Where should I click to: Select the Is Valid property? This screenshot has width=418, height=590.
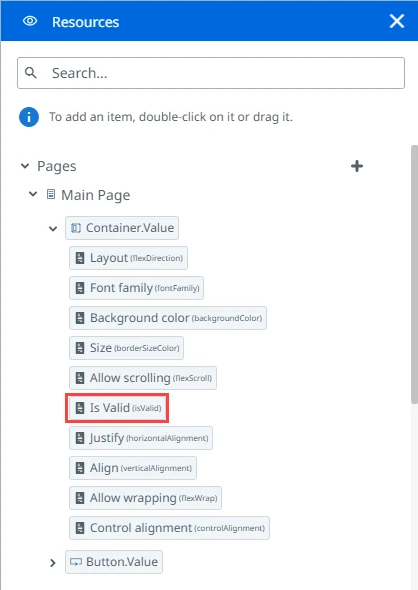point(117,408)
